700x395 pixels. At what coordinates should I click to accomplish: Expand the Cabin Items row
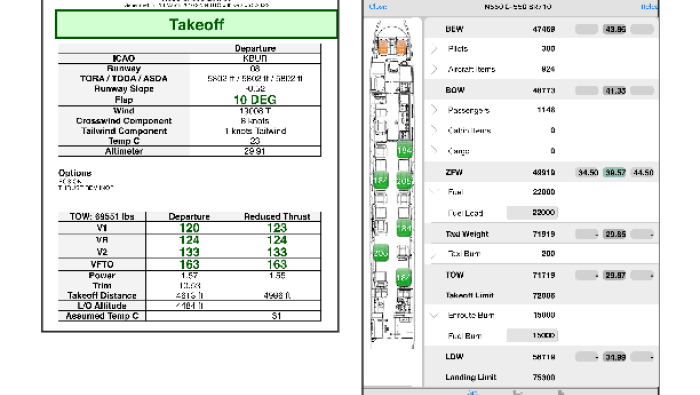coord(434,130)
